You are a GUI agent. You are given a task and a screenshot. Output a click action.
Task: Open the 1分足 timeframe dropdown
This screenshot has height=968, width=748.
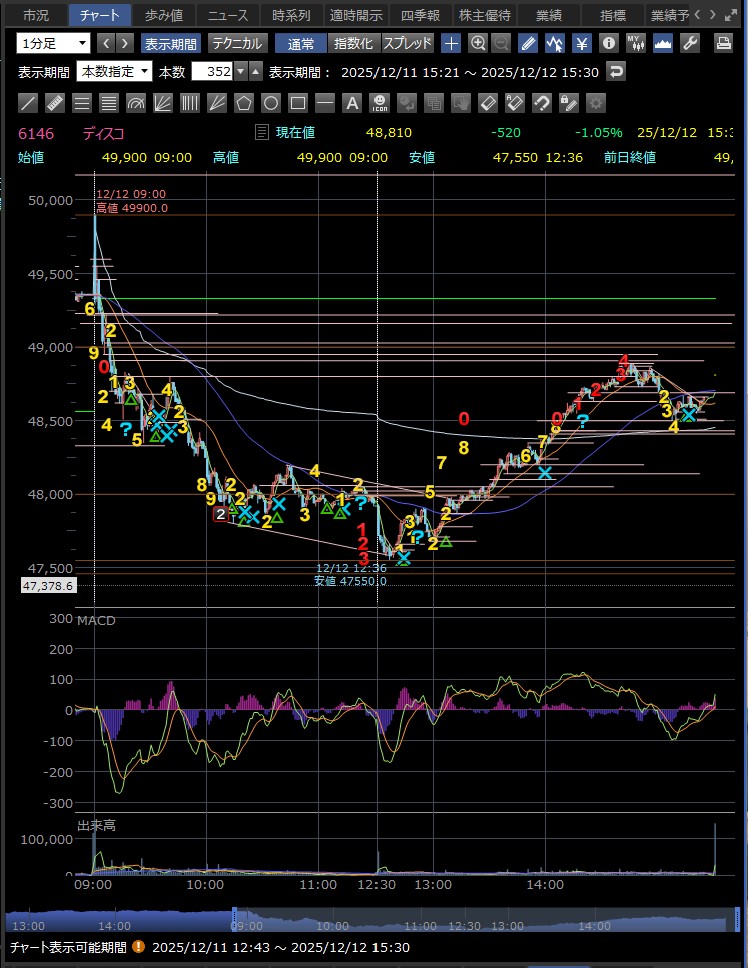[53, 43]
